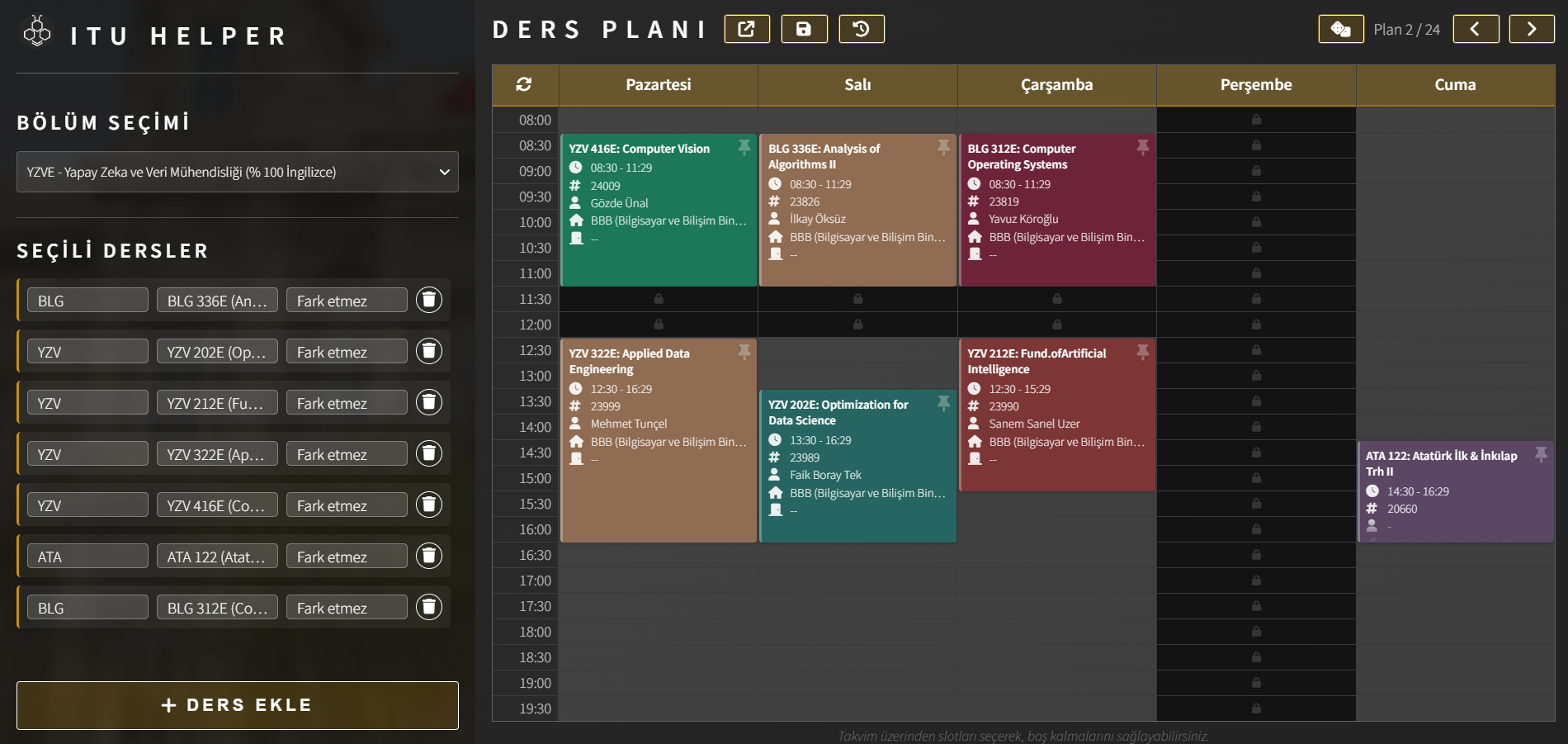Select the empty Cuma 08:00 slot

point(1456,120)
